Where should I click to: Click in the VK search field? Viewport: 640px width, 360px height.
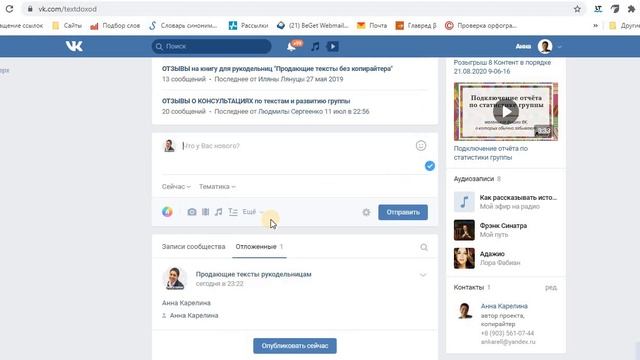click(211, 47)
